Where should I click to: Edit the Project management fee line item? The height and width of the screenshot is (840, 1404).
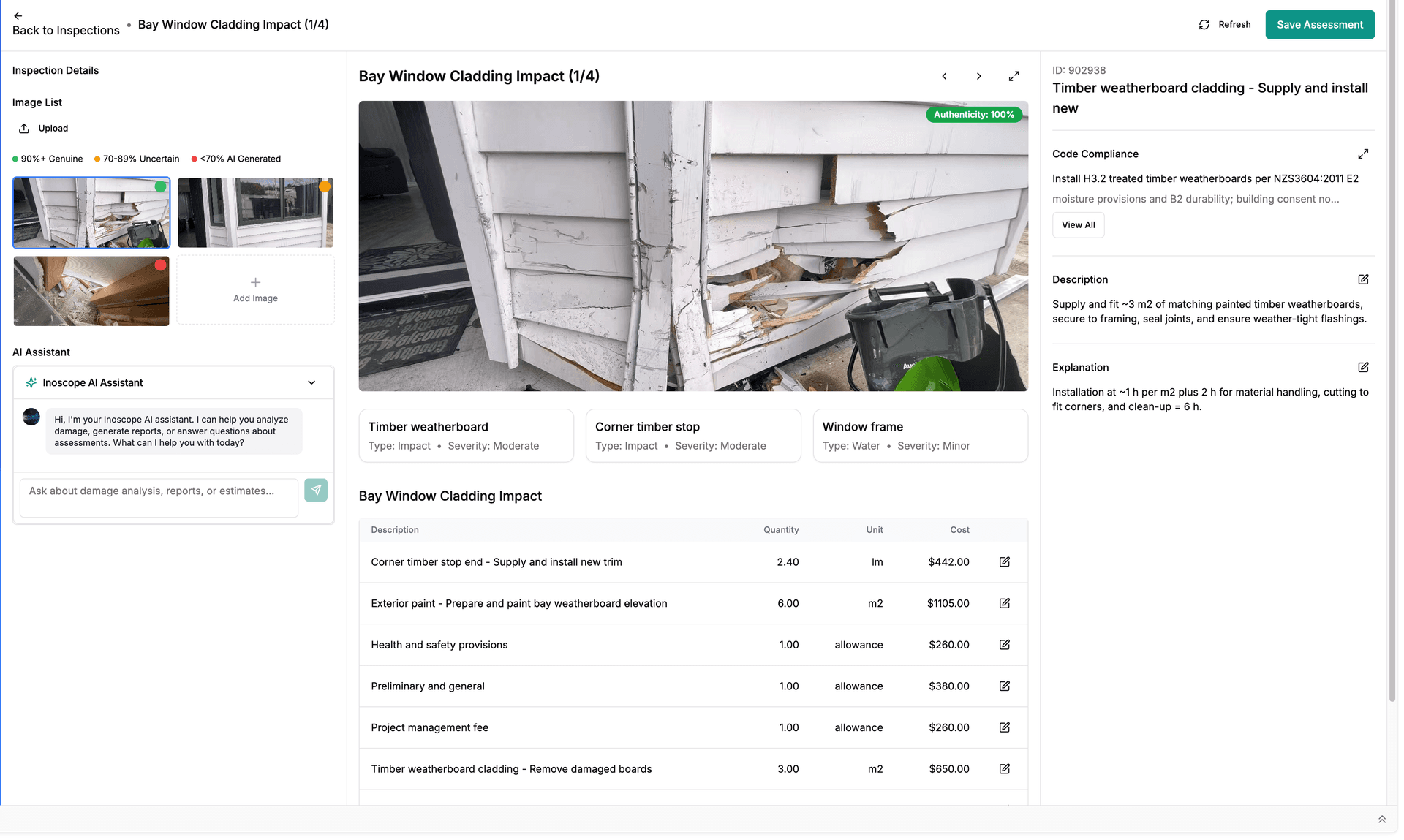1004,727
